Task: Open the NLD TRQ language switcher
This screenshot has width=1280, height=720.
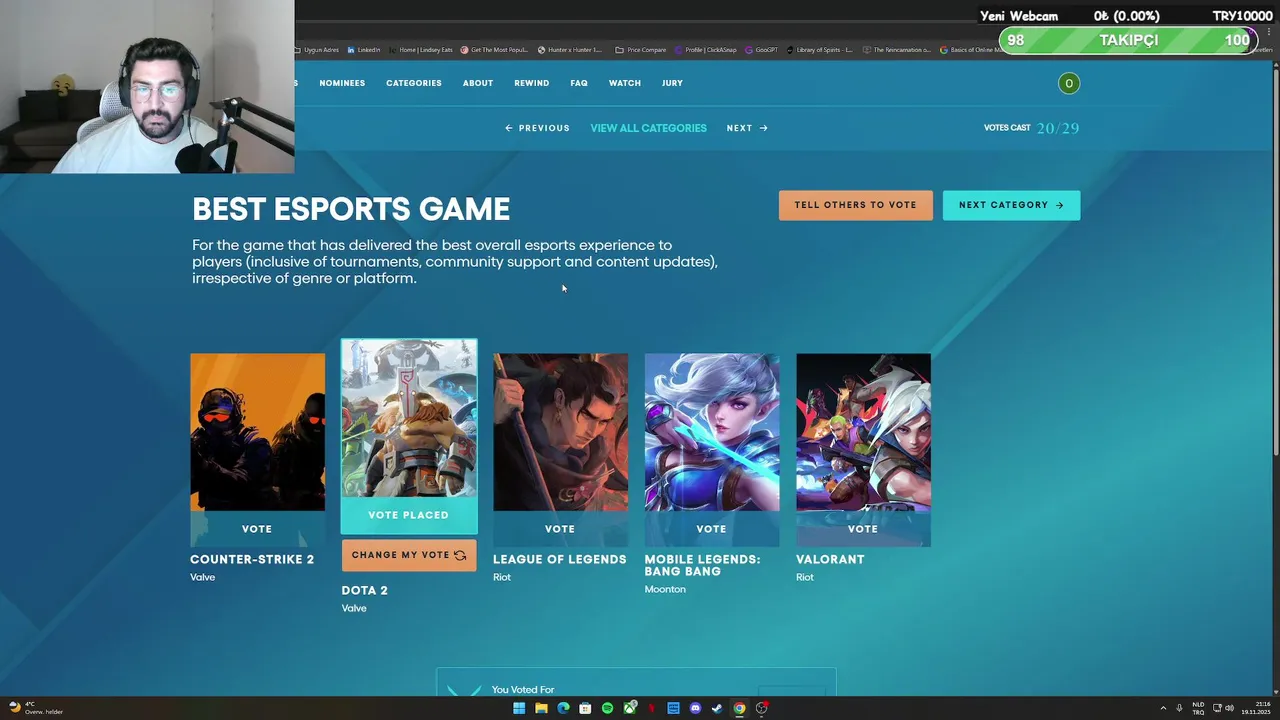Action: (1198, 708)
